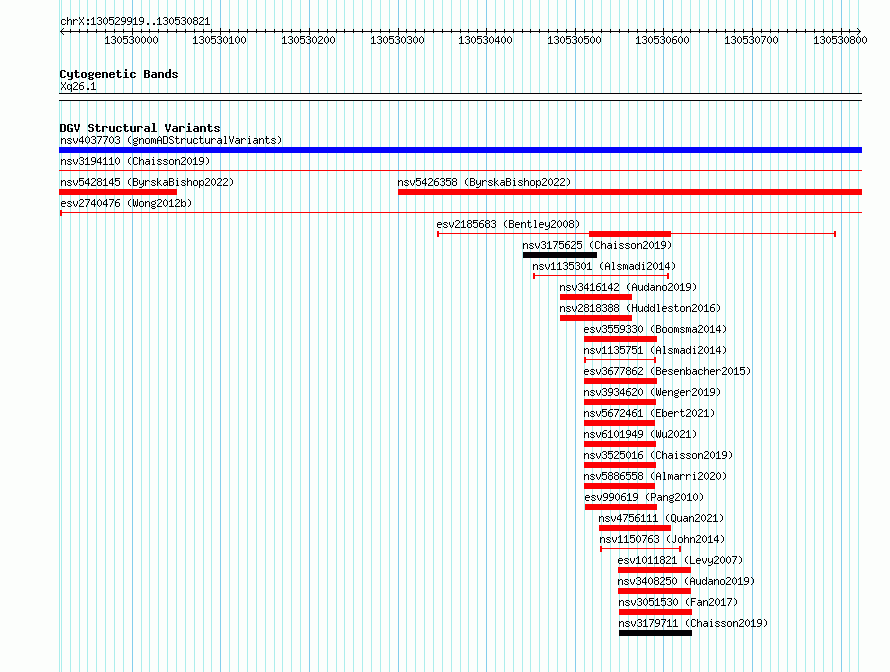The height and width of the screenshot is (672, 890).
Task: Open variant nsv1150763 (John2014) label
Action: coord(662,539)
